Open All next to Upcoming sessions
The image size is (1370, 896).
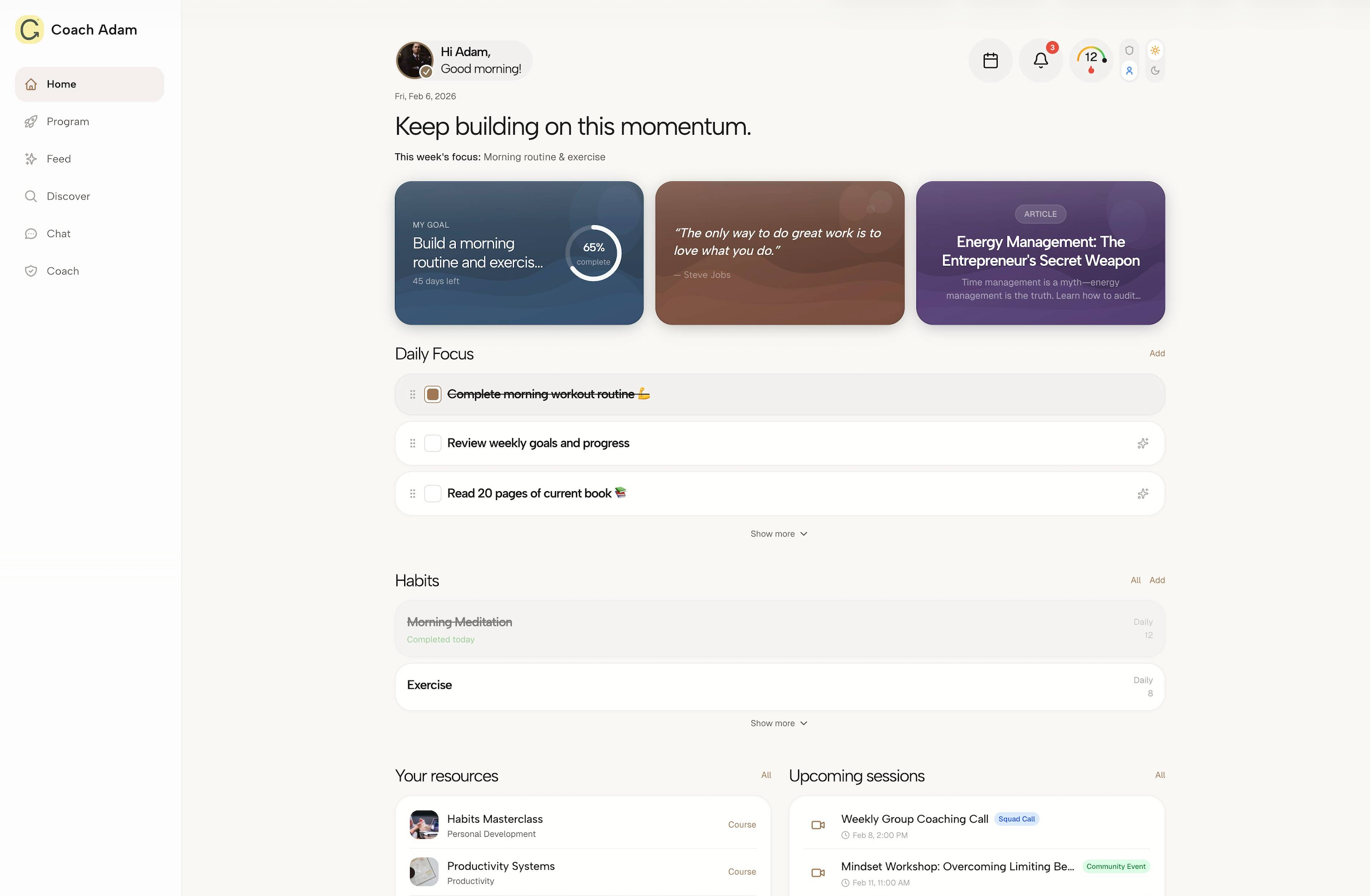tap(1159, 775)
